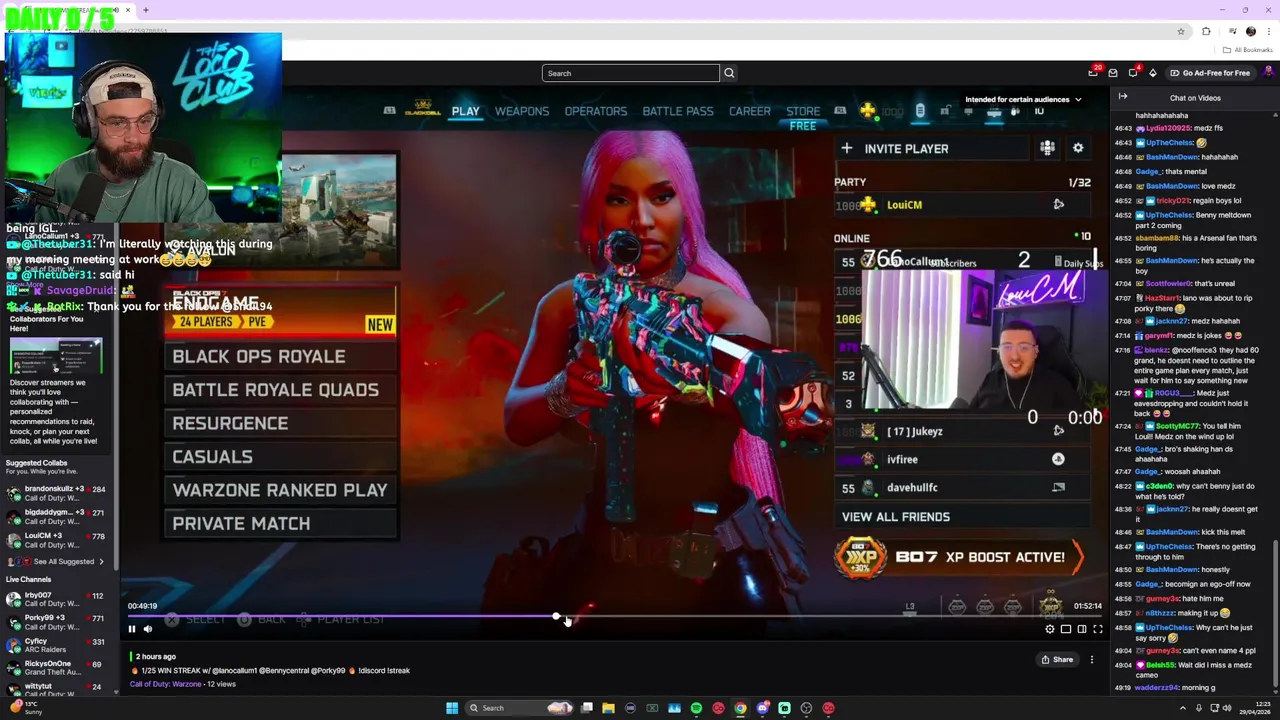1280x720 pixels.
Task: Open the Twitch inbox notifications
Action: point(1113,73)
